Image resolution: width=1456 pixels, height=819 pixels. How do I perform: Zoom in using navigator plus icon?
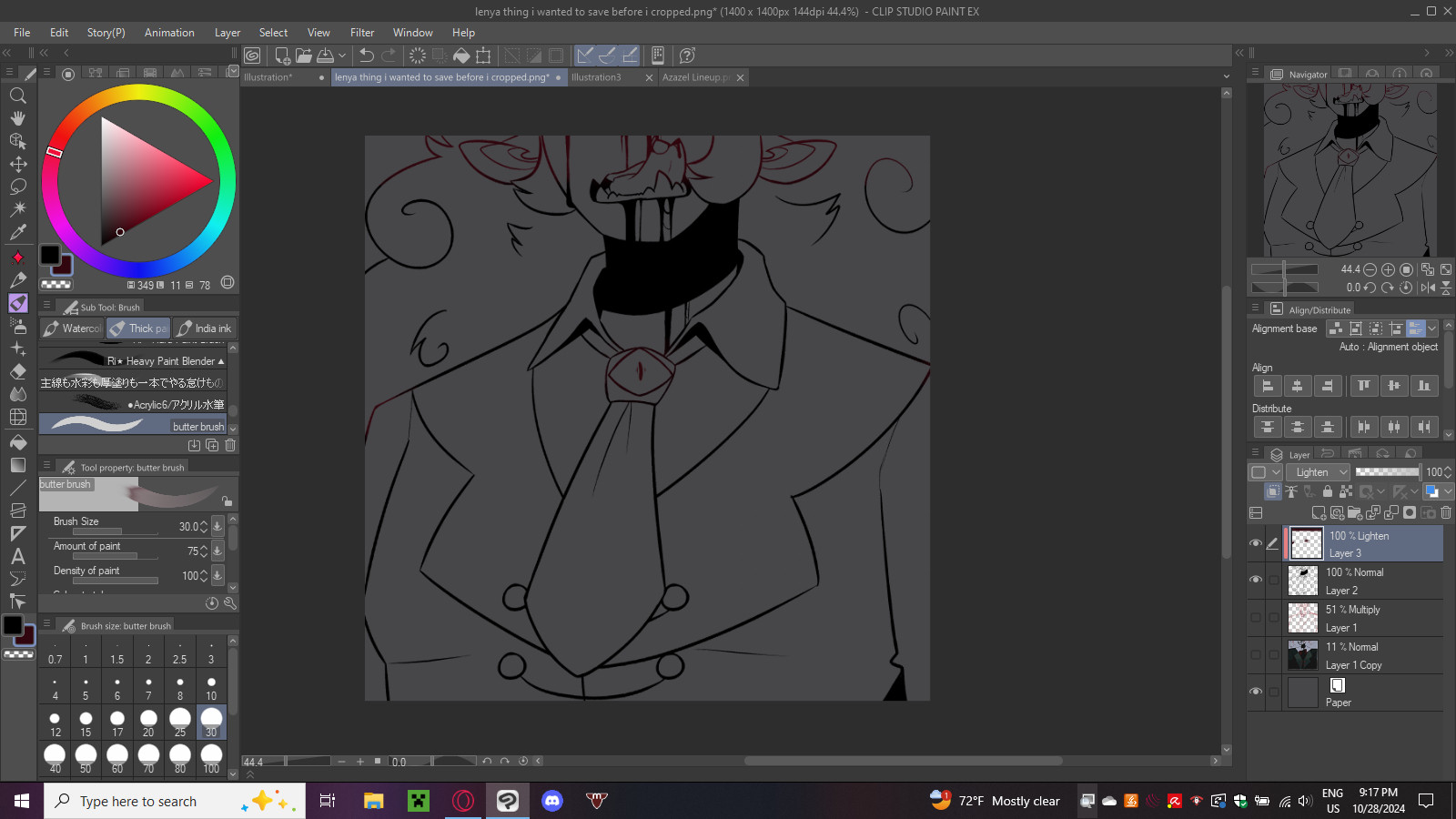(x=1388, y=269)
